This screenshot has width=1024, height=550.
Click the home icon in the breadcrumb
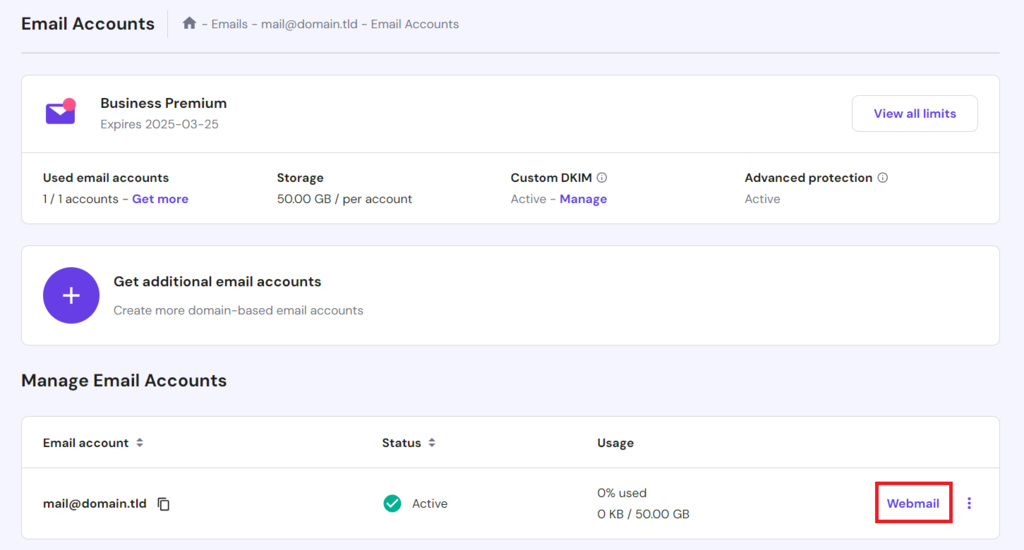(189, 23)
